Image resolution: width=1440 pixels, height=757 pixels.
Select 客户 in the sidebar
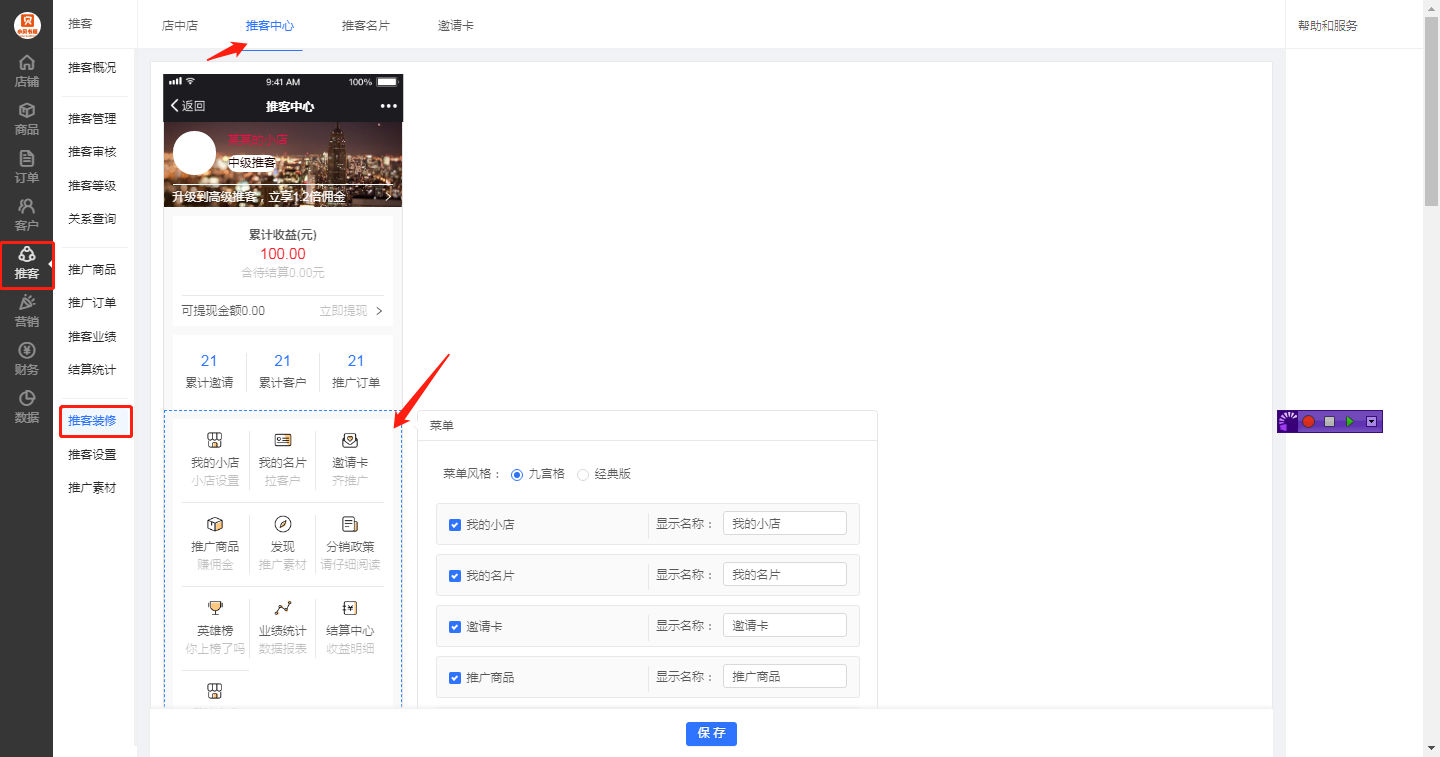tap(27, 215)
